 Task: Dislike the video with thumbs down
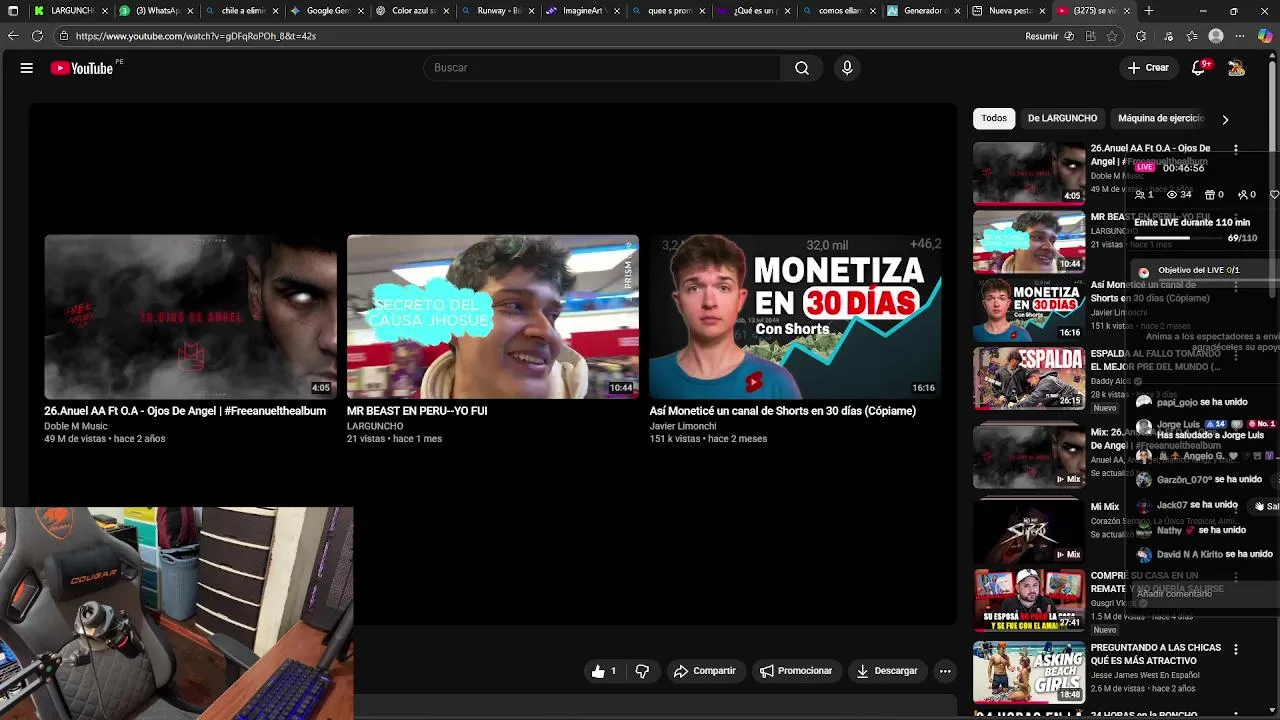(x=642, y=671)
